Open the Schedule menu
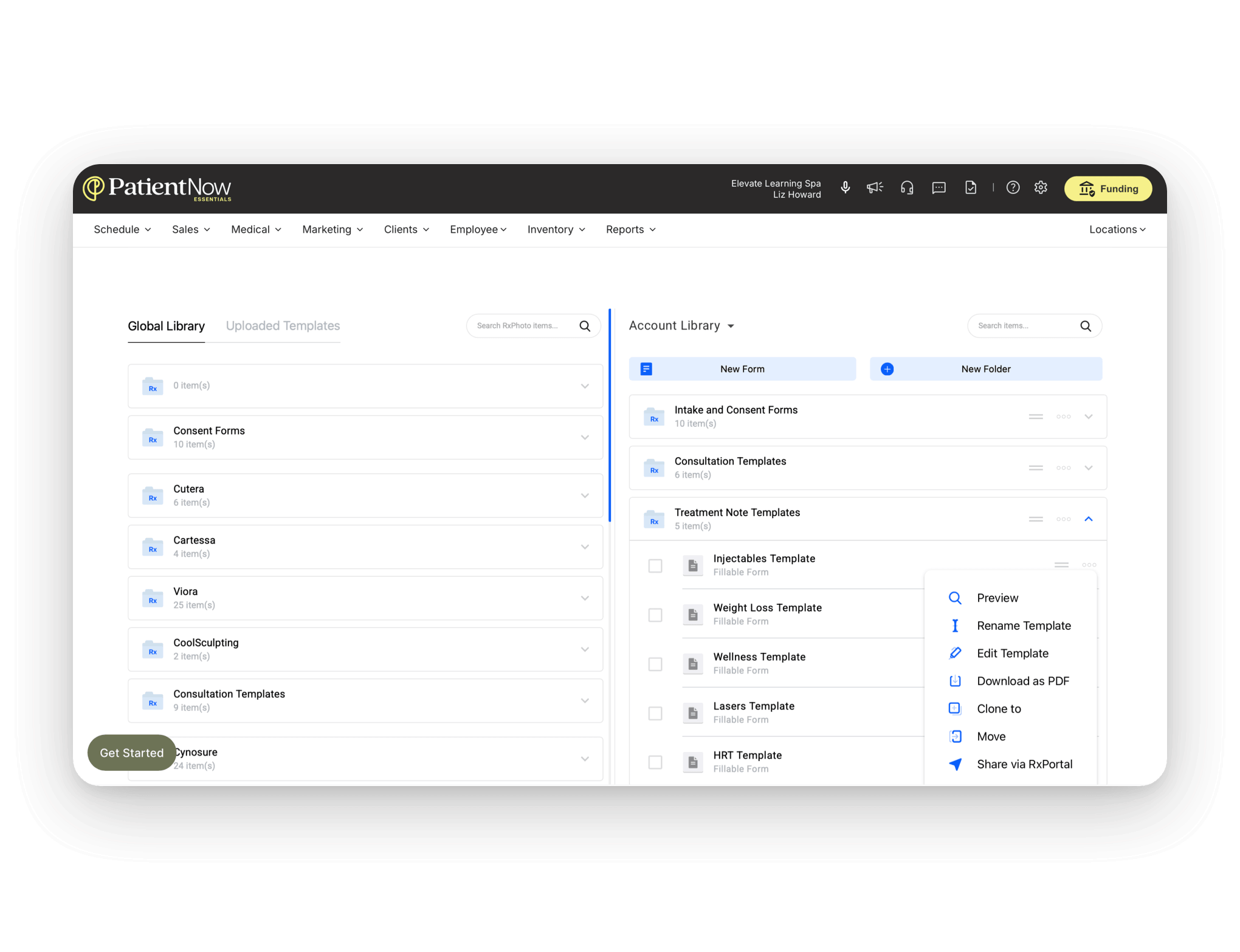 (x=122, y=230)
